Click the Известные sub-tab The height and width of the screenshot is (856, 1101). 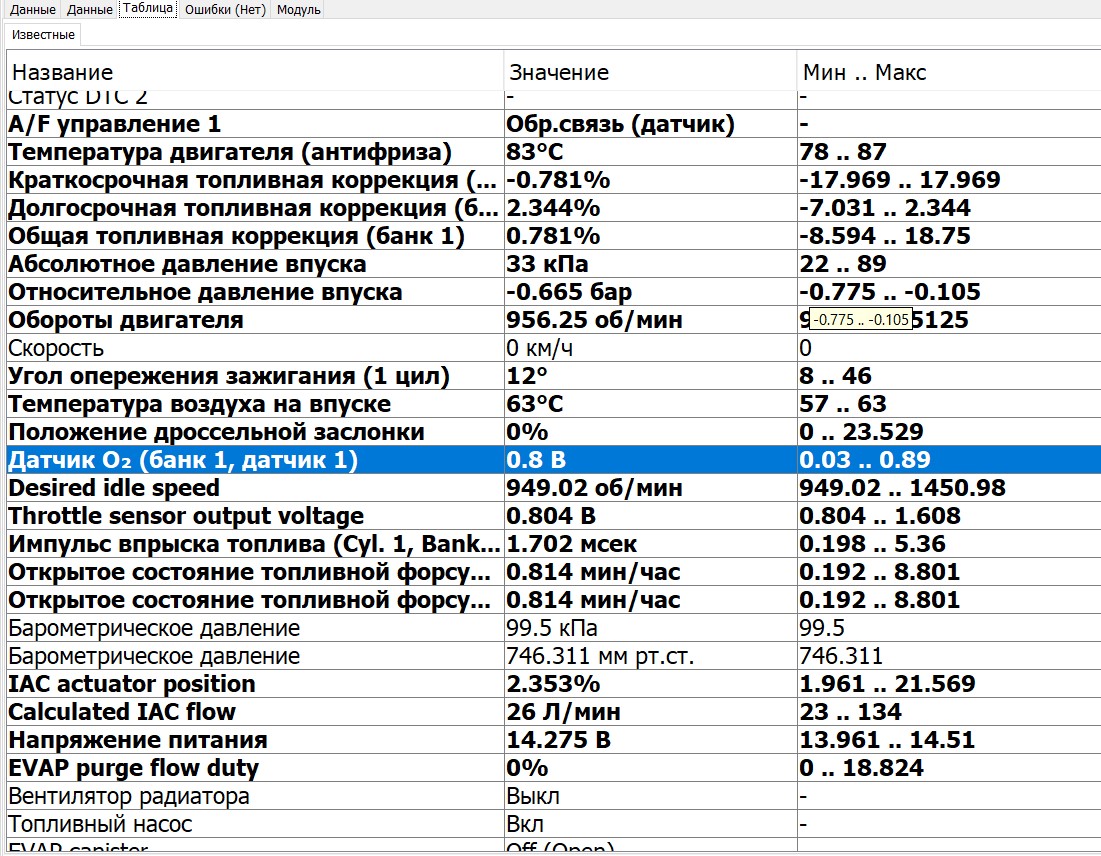click(x=44, y=35)
